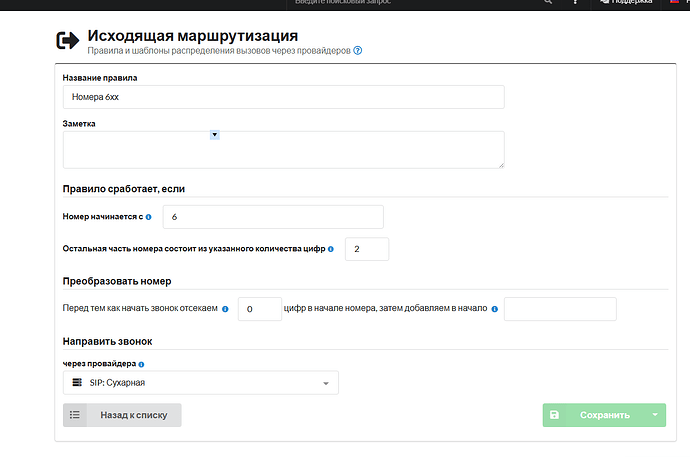Open help icon beside routing subtitle

[358, 51]
